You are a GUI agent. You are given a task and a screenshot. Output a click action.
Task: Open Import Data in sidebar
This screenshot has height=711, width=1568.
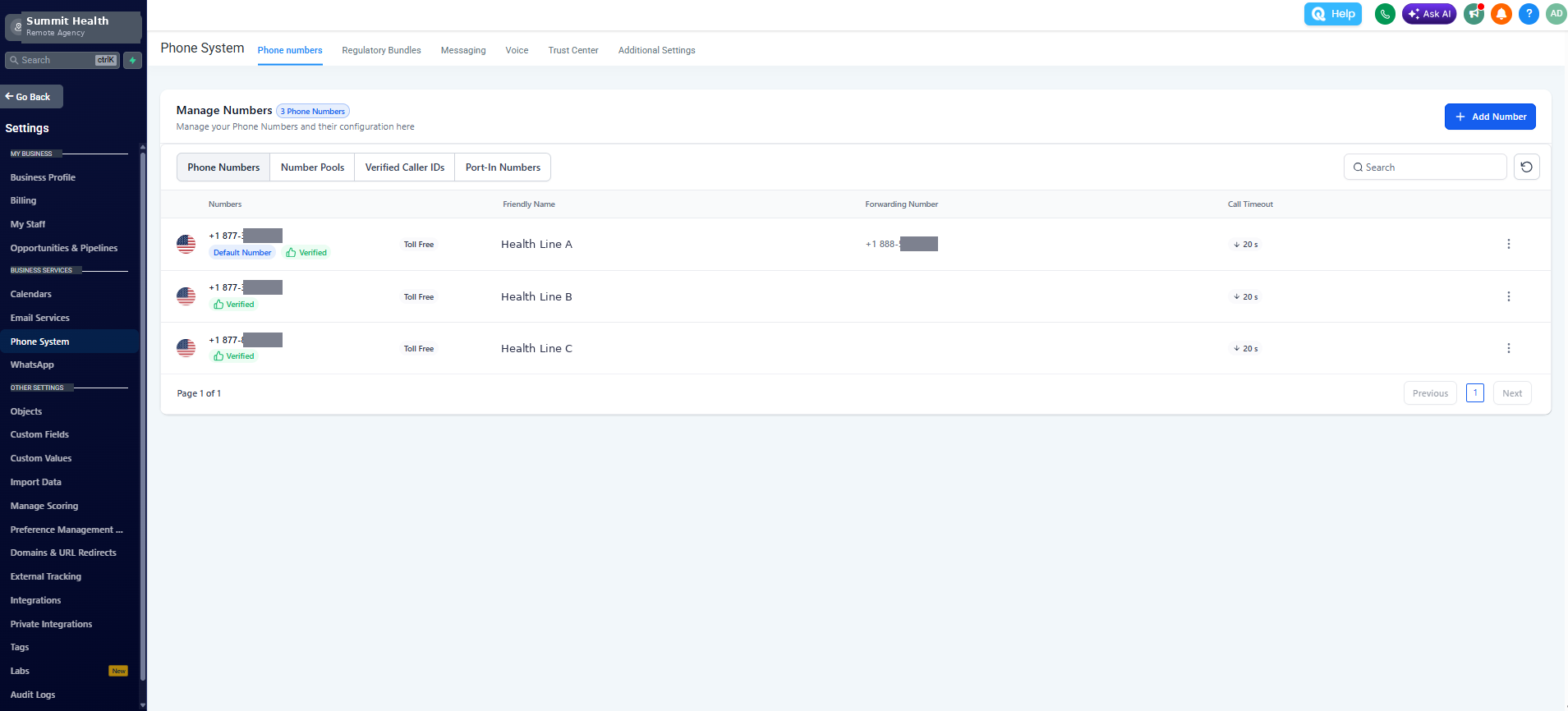36,482
